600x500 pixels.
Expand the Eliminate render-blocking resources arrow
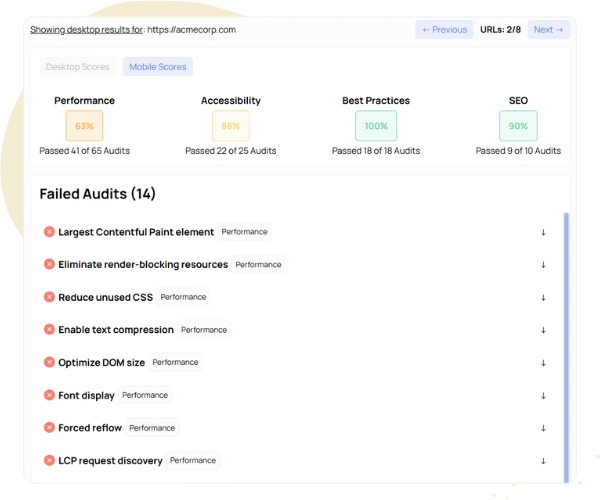[x=543, y=265]
